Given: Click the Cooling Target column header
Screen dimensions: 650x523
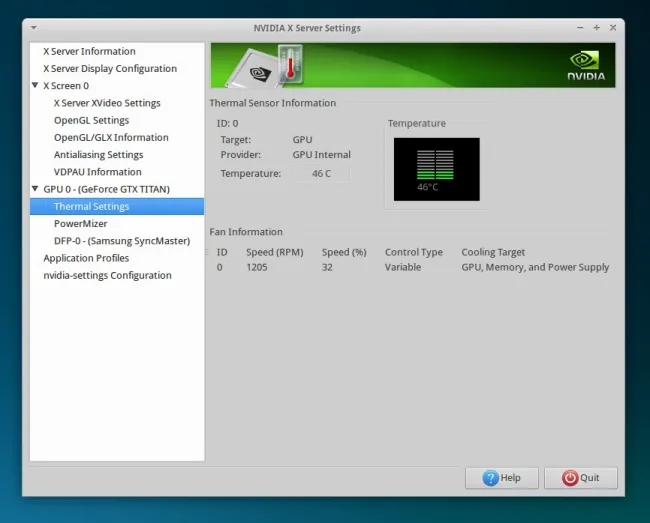Looking at the screenshot, I should click(493, 252).
